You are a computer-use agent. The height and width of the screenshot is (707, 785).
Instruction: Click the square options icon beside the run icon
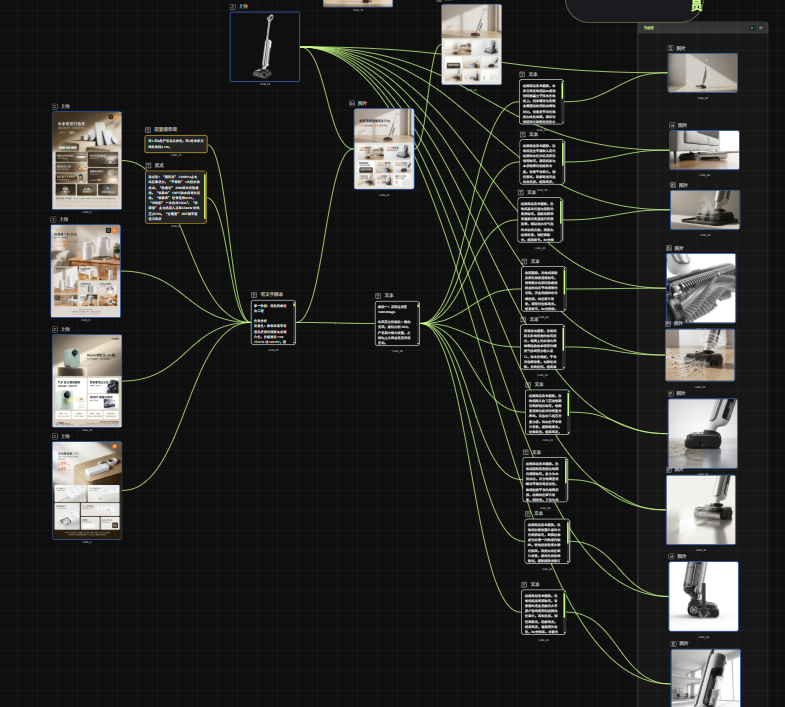(x=761, y=28)
